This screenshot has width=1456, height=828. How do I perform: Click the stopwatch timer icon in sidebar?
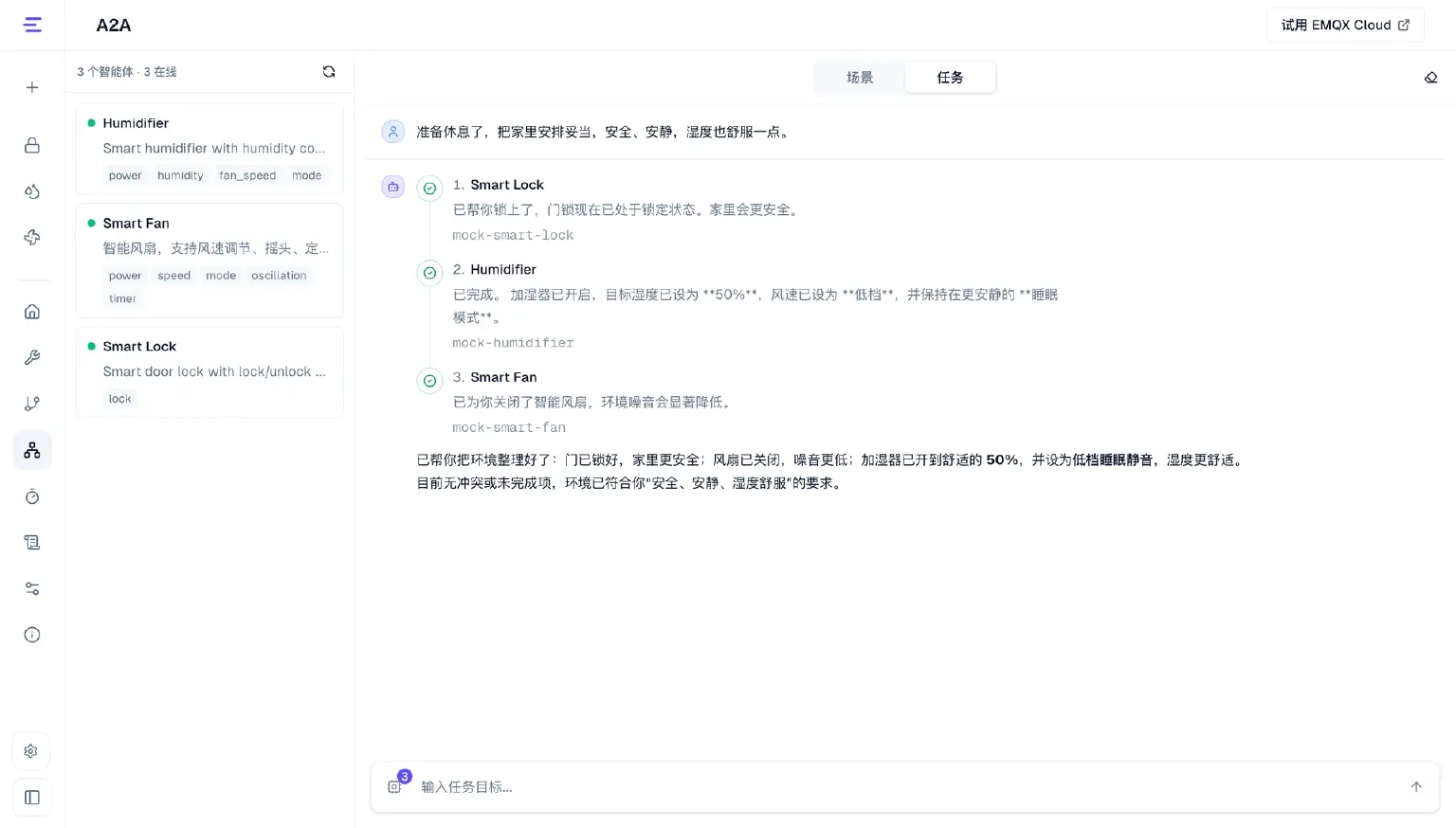(x=32, y=496)
